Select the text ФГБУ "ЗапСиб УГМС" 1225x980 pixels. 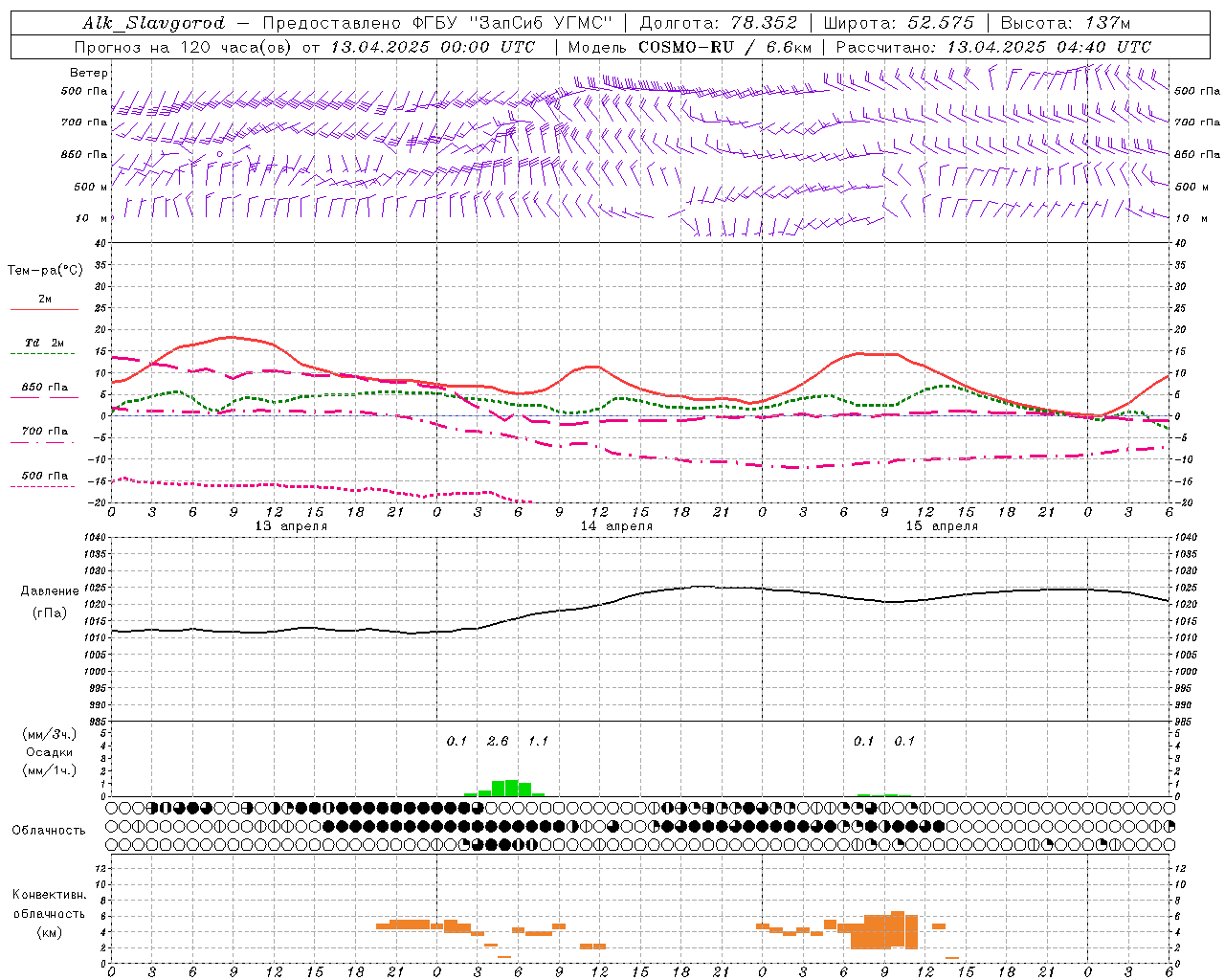[x=511, y=23]
